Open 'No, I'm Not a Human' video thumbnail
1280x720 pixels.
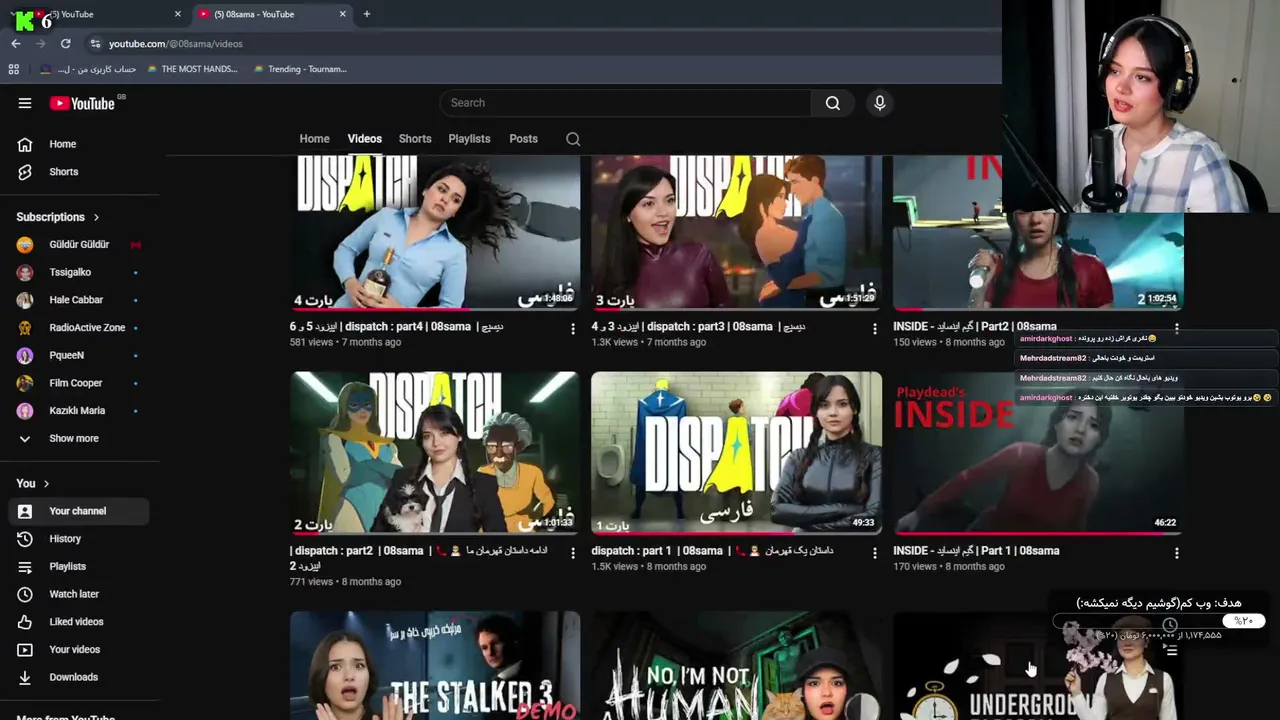pyautogui.click(x=737, y=666)
